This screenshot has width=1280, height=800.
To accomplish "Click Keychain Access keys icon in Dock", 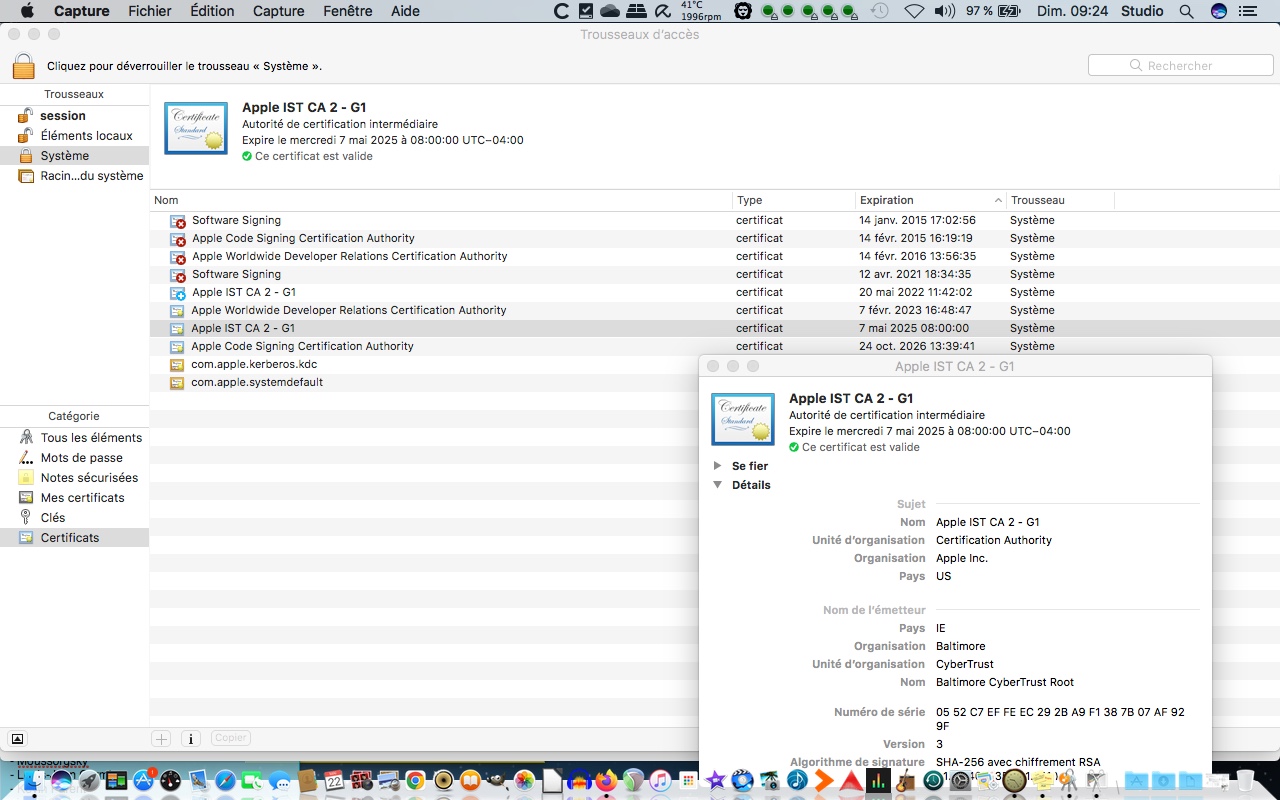I will (1067, 780).
